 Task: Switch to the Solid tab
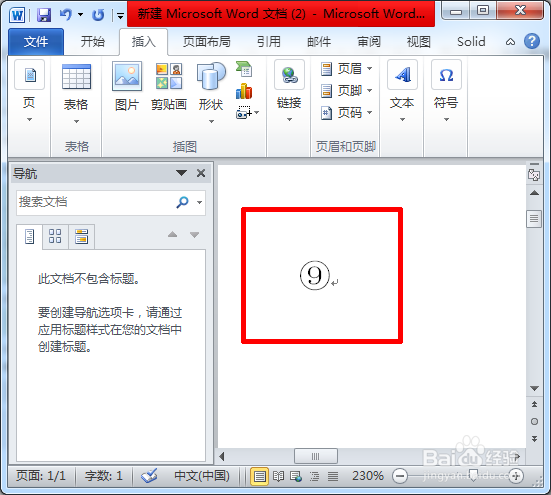pos(471,41)
